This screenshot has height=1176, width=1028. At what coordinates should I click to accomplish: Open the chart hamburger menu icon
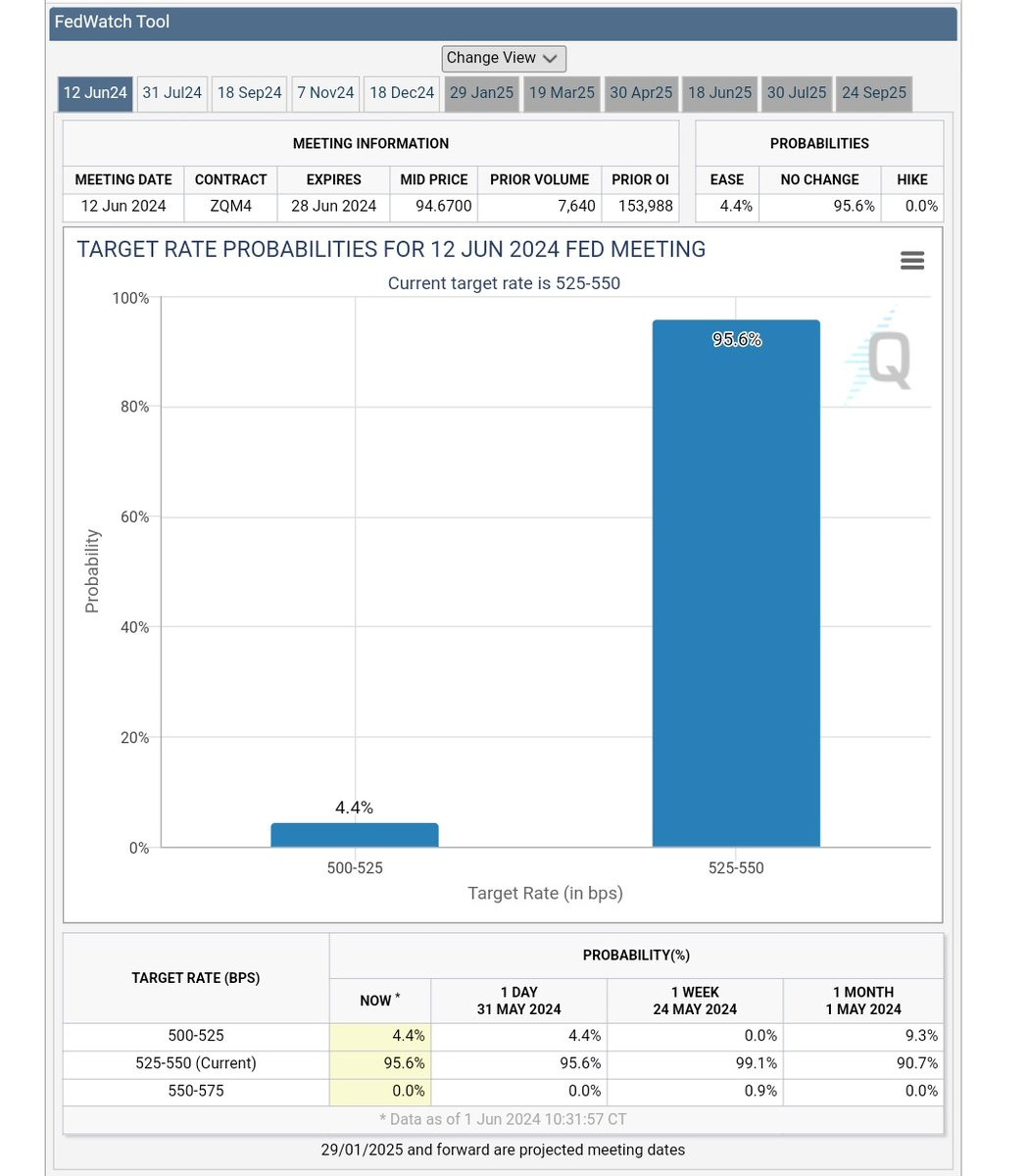point(911,261)
